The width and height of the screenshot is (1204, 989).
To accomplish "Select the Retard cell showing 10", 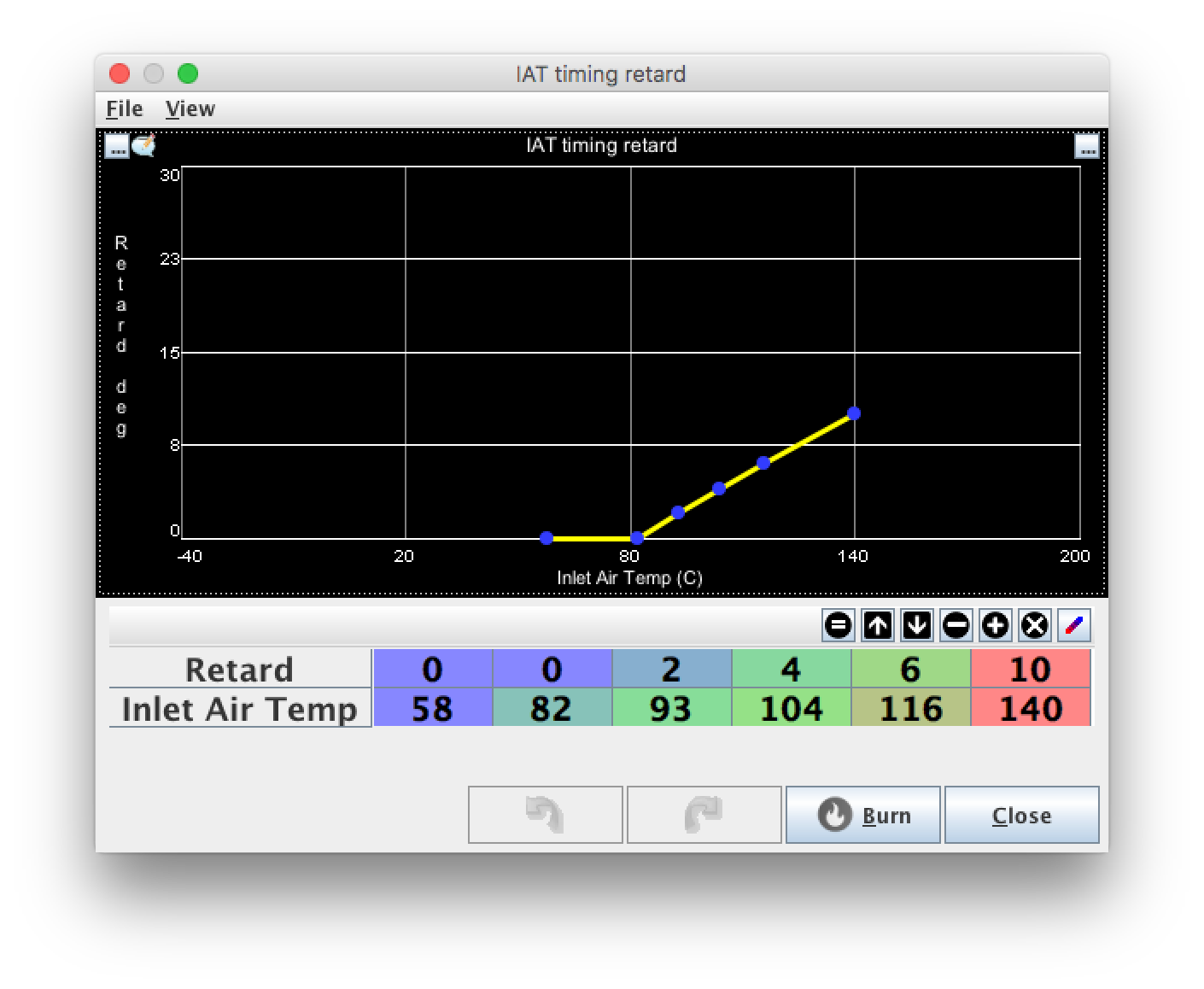I will (1031, 669).
